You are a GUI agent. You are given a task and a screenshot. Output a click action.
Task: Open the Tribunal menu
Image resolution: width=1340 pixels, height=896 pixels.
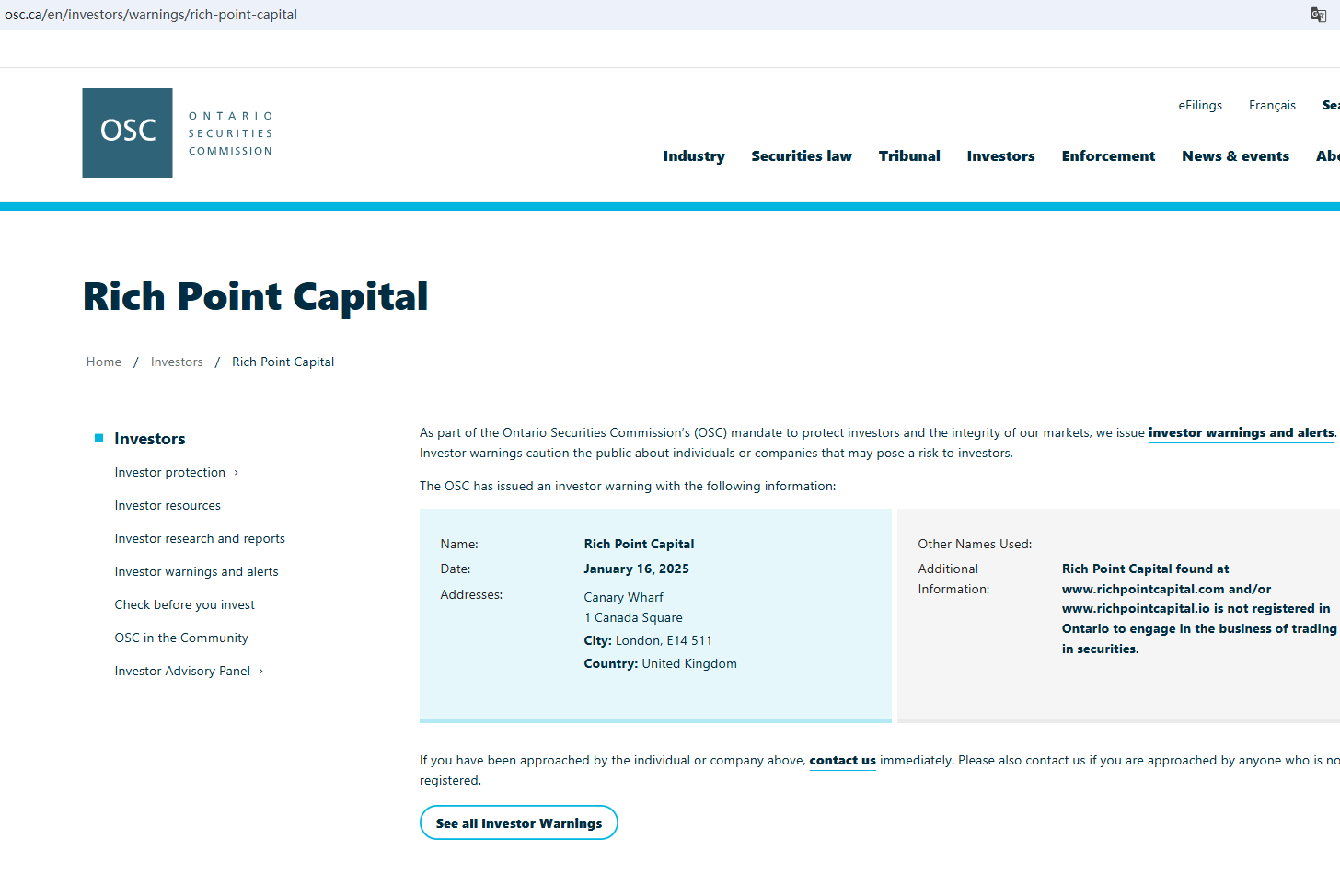click(909, 156)
